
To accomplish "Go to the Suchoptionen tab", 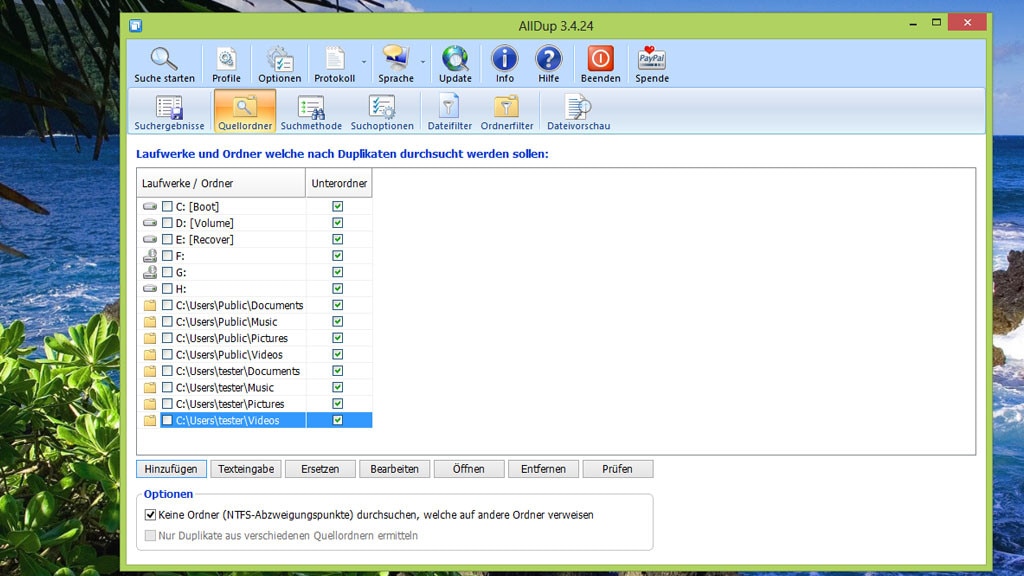I will coord(382,112).
